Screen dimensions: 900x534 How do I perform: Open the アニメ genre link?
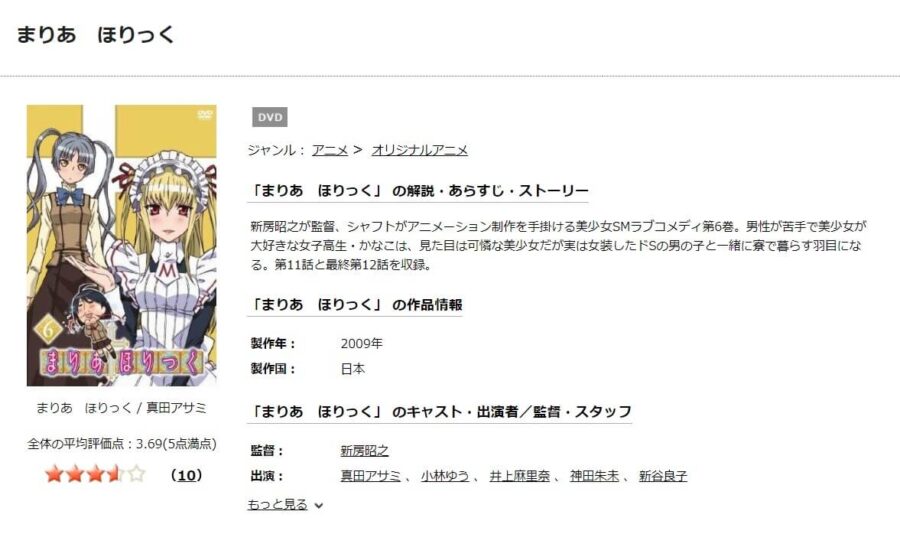tap(330, 150)
